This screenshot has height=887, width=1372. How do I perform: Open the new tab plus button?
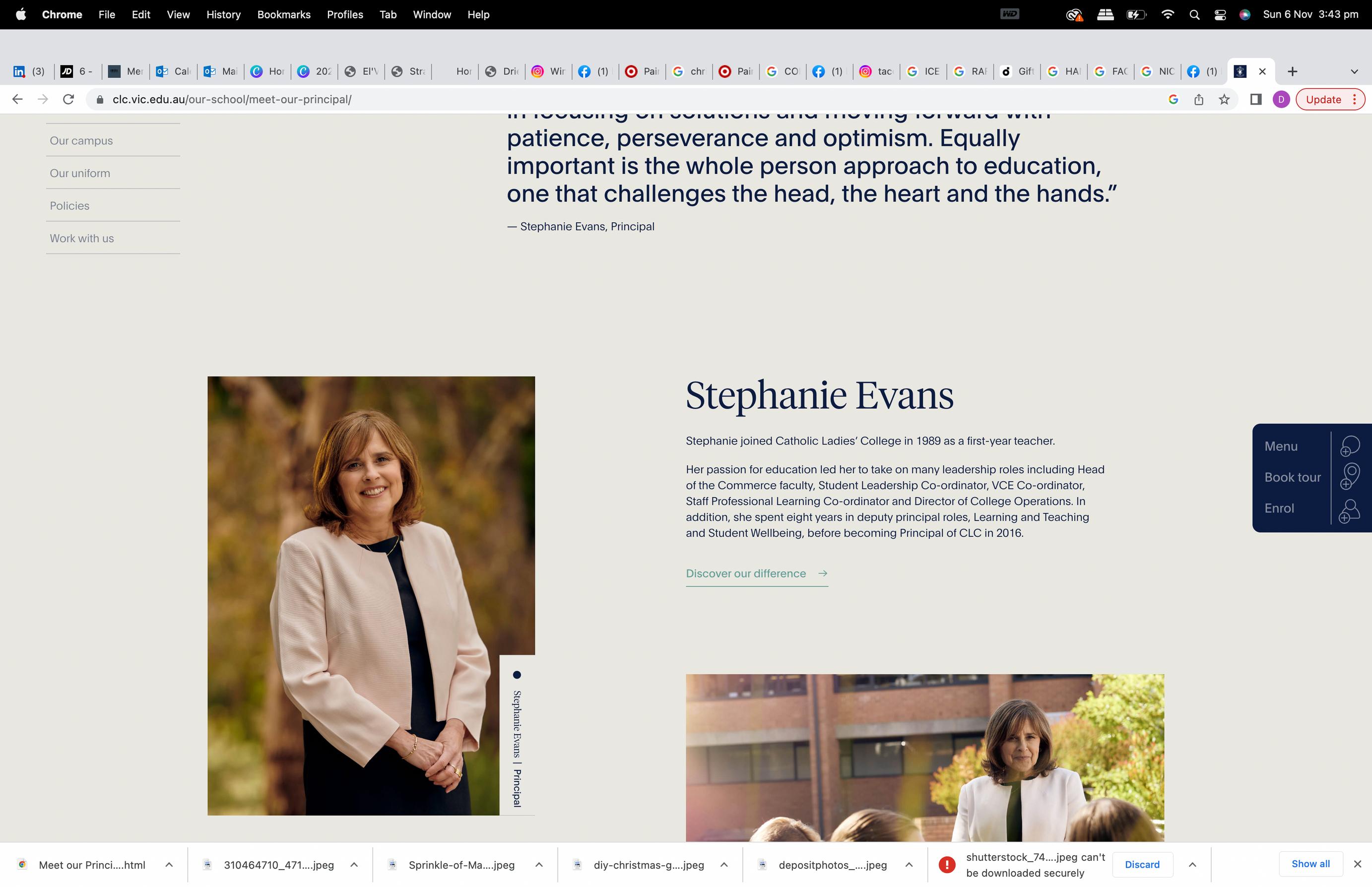[1293, 71]
